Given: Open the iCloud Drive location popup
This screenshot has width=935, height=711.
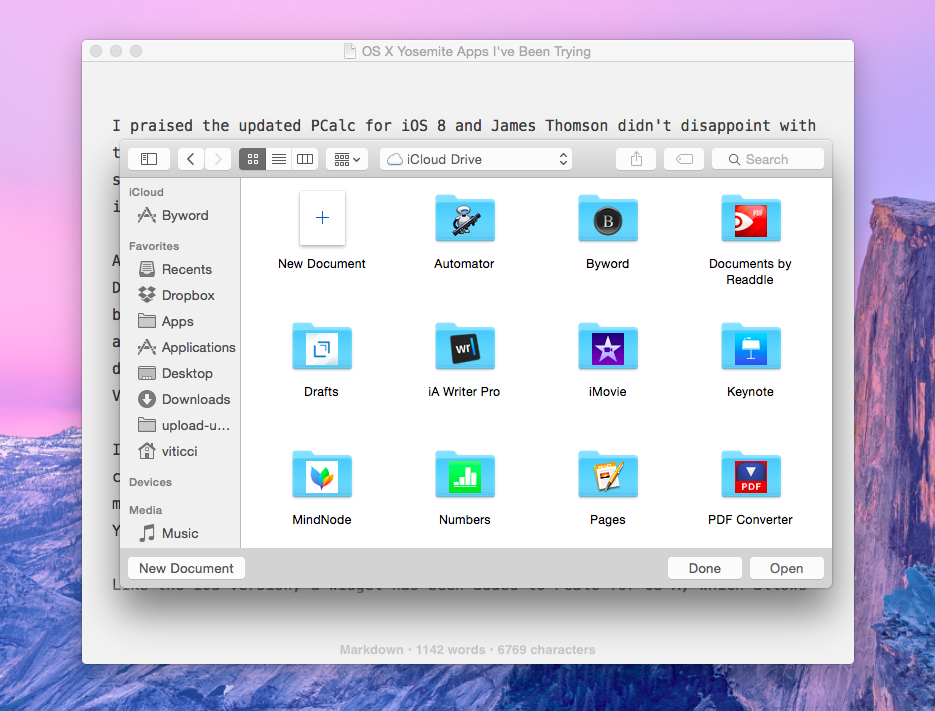Looking at the screenshot, I should 476,159.
